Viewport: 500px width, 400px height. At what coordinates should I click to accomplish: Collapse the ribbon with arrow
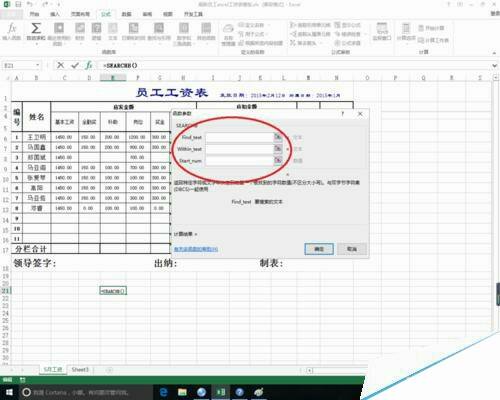[494, 53]
